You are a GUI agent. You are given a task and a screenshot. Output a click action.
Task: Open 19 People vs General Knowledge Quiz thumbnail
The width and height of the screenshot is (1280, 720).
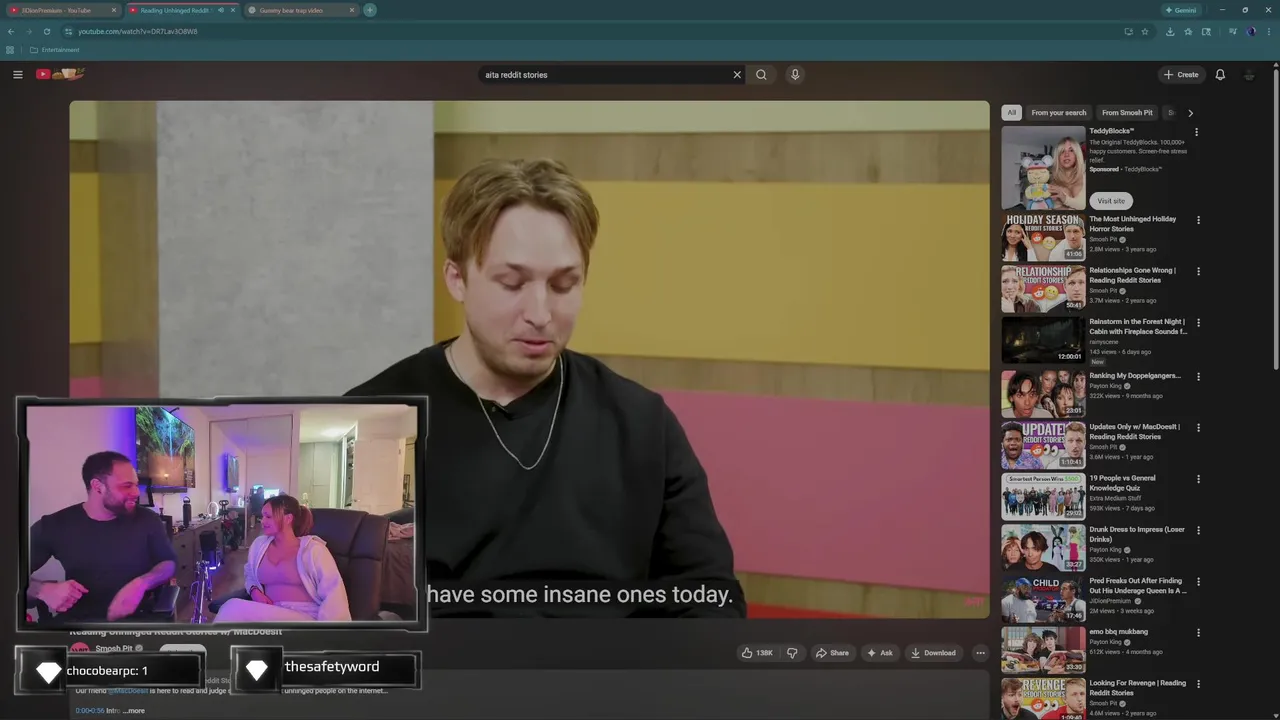(x=1043, y=496)
